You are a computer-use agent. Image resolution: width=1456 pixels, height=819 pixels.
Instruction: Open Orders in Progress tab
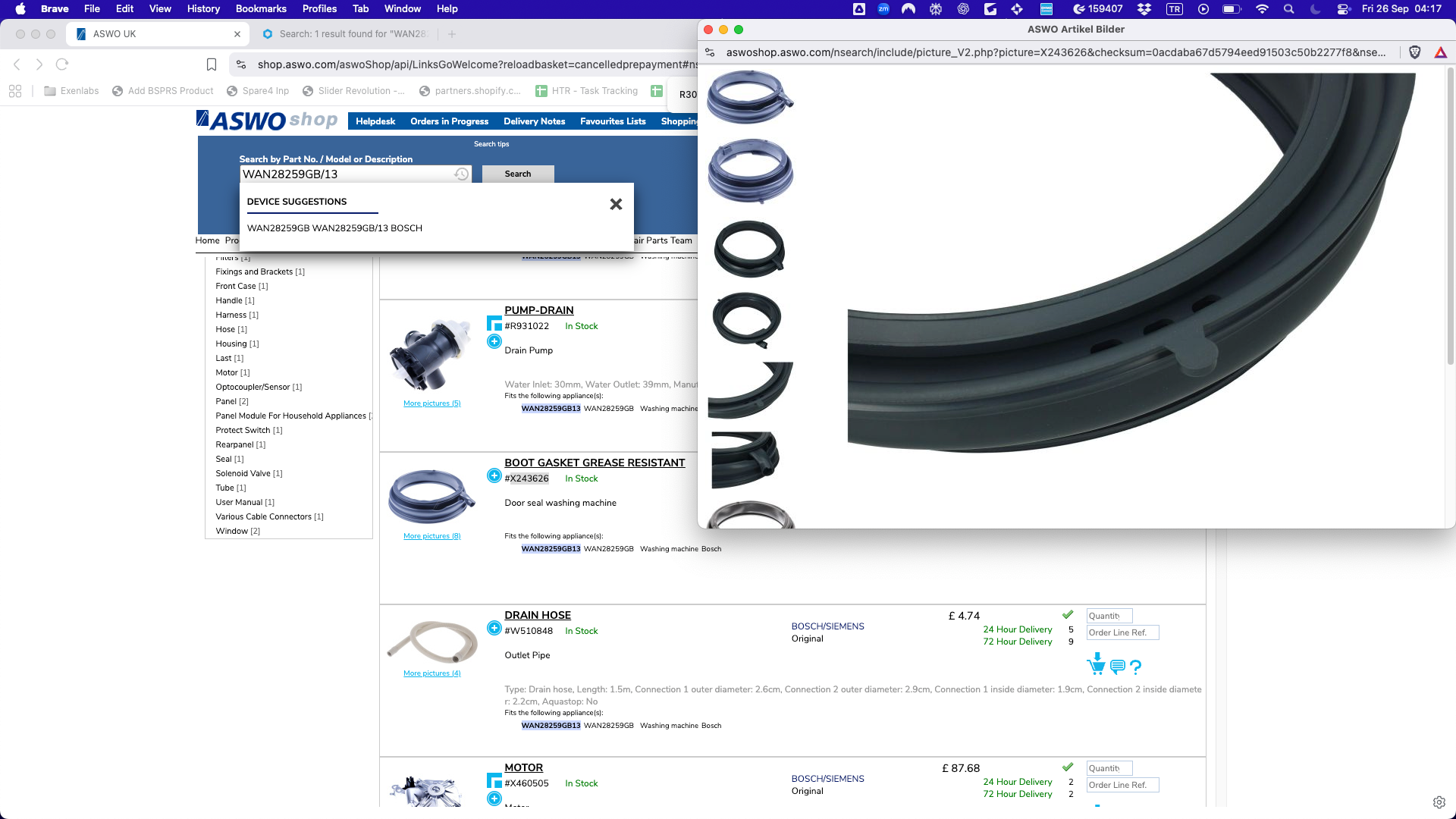click(x=449, y=121)
